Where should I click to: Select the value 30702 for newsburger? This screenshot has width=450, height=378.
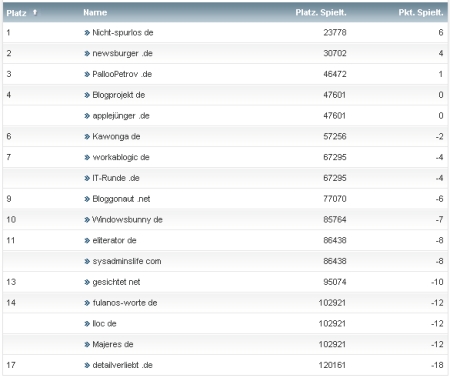coord(335,53)
